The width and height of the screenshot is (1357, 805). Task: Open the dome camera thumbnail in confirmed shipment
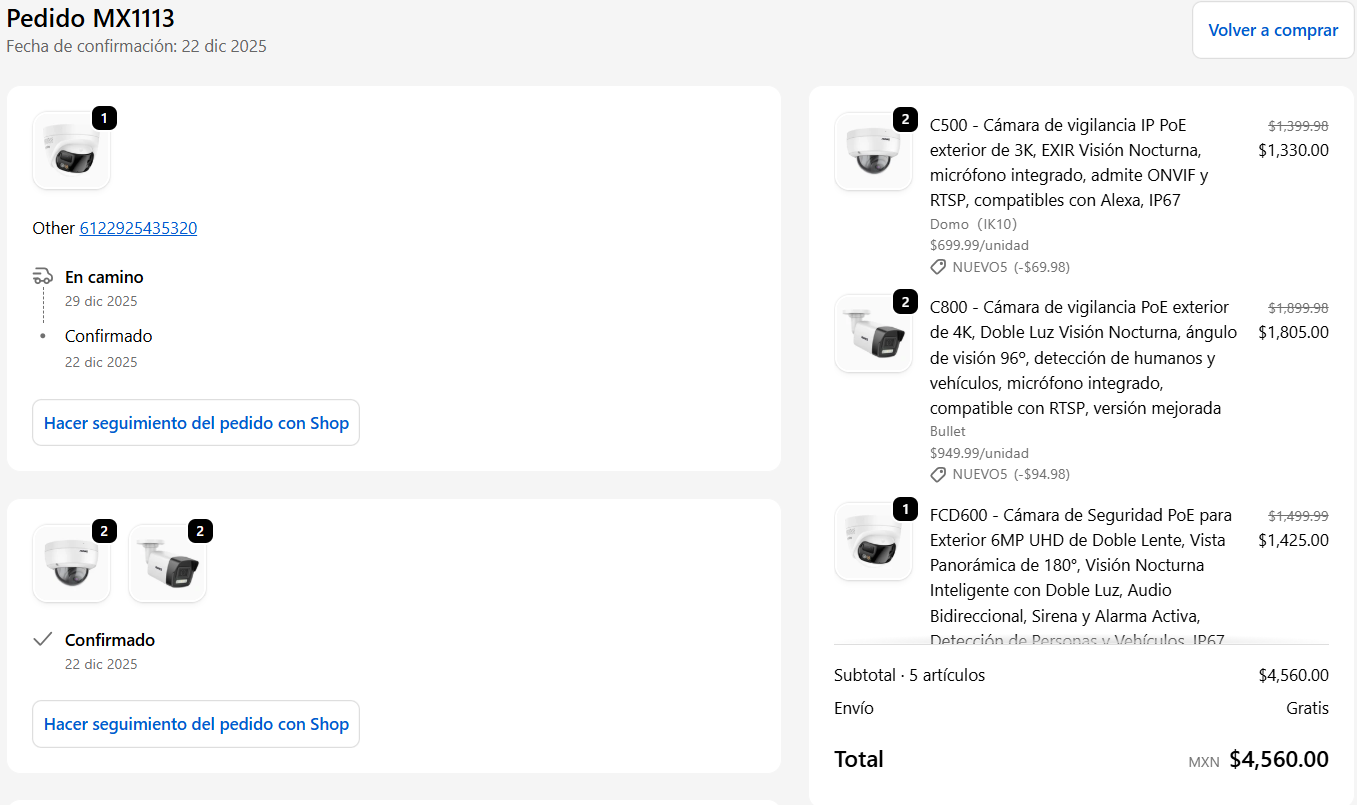pyautogui.click(x=71, y=564)
